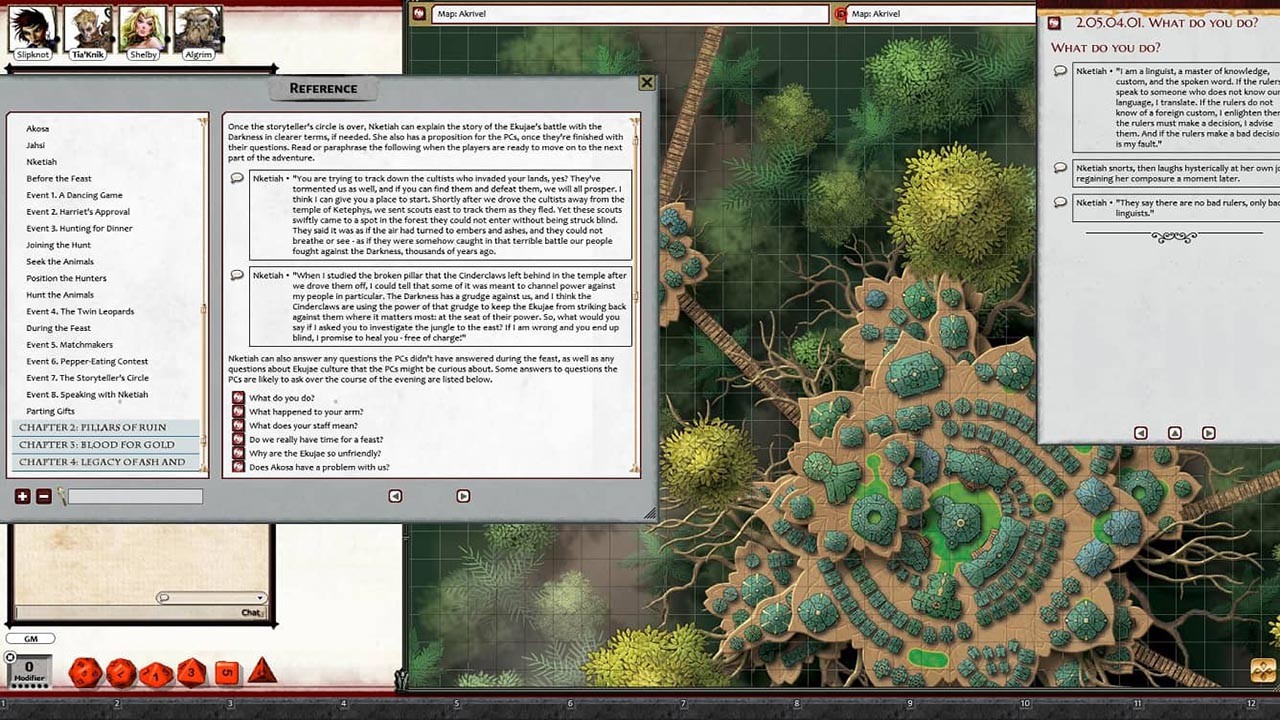The height and width of the screenshot is (720, 1280).
Task: Roll the d12 die
Action: (120, 672)
